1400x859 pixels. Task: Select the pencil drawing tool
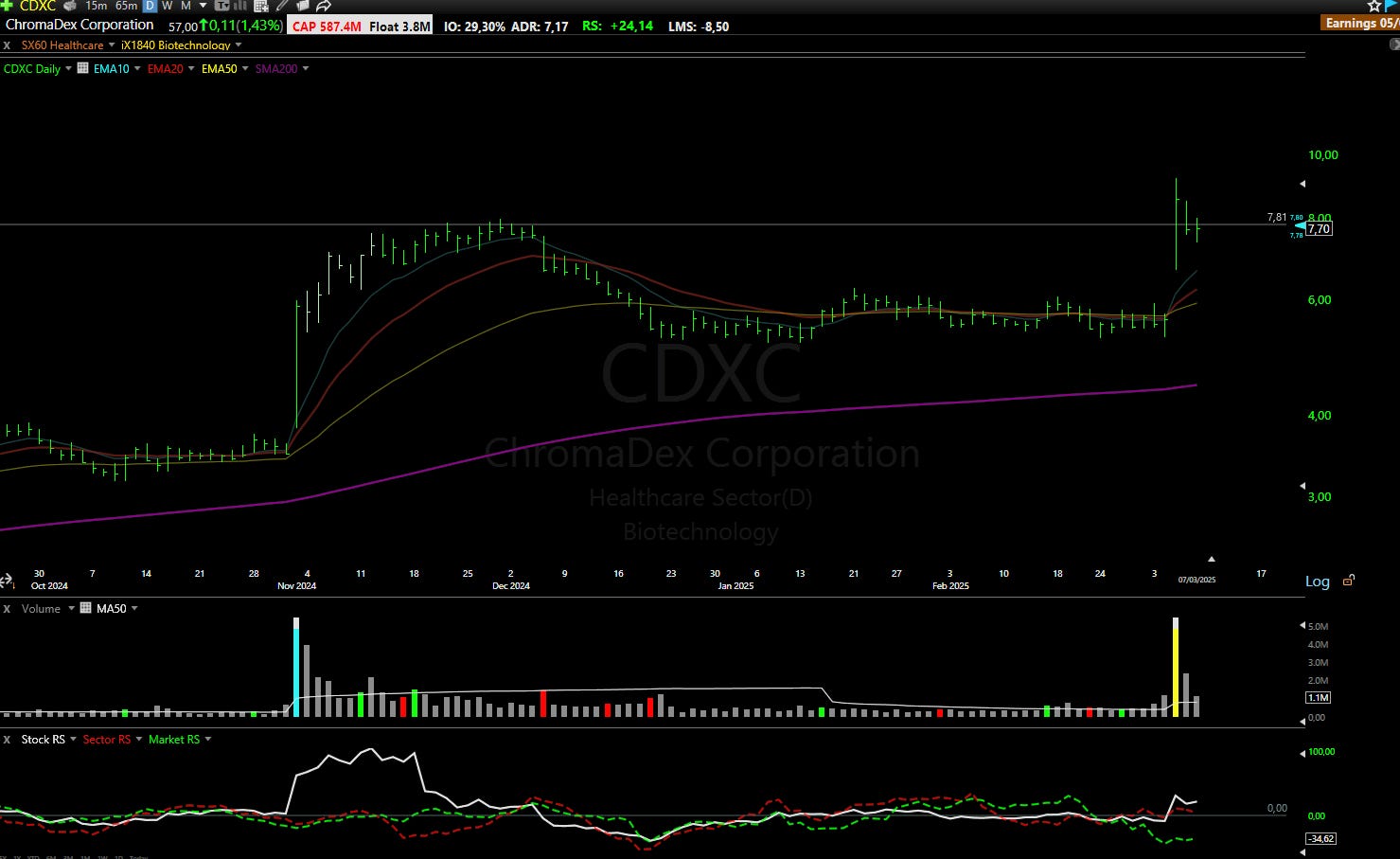click(282, 6)
